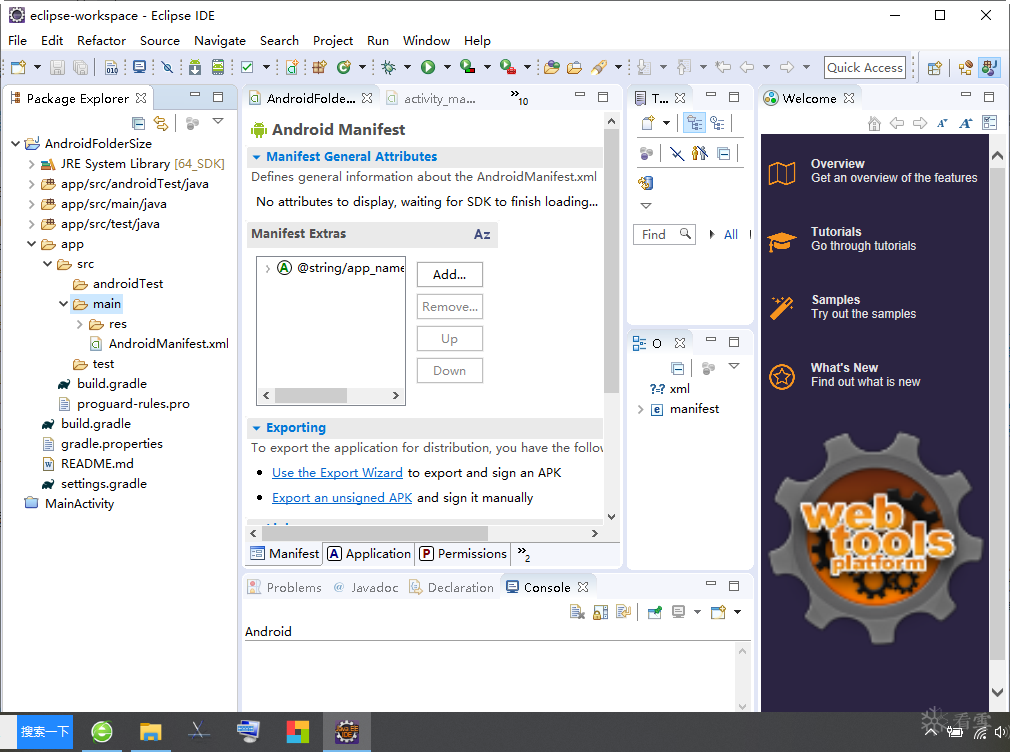This screenshot has height=752, width=1010.
Task: Click the Collapse All icon in Package Explorer
Action: [x=138, y=122]
